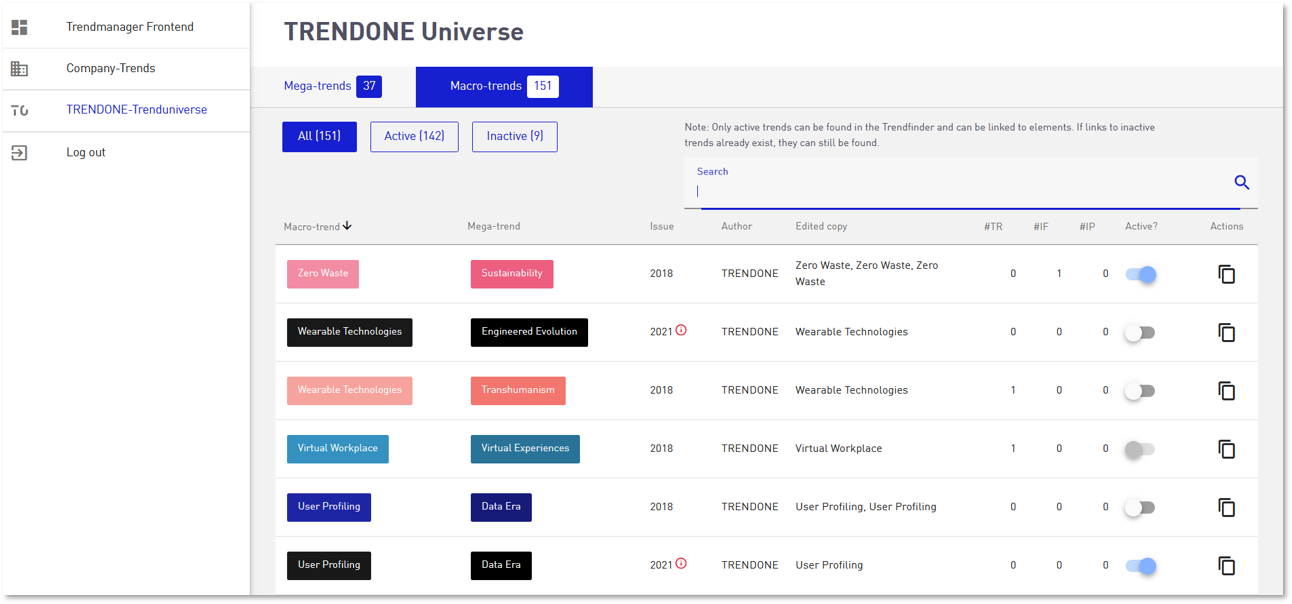Click the Engineered Evolution black tag
1292x604 pixels.
tap(529, 332)
